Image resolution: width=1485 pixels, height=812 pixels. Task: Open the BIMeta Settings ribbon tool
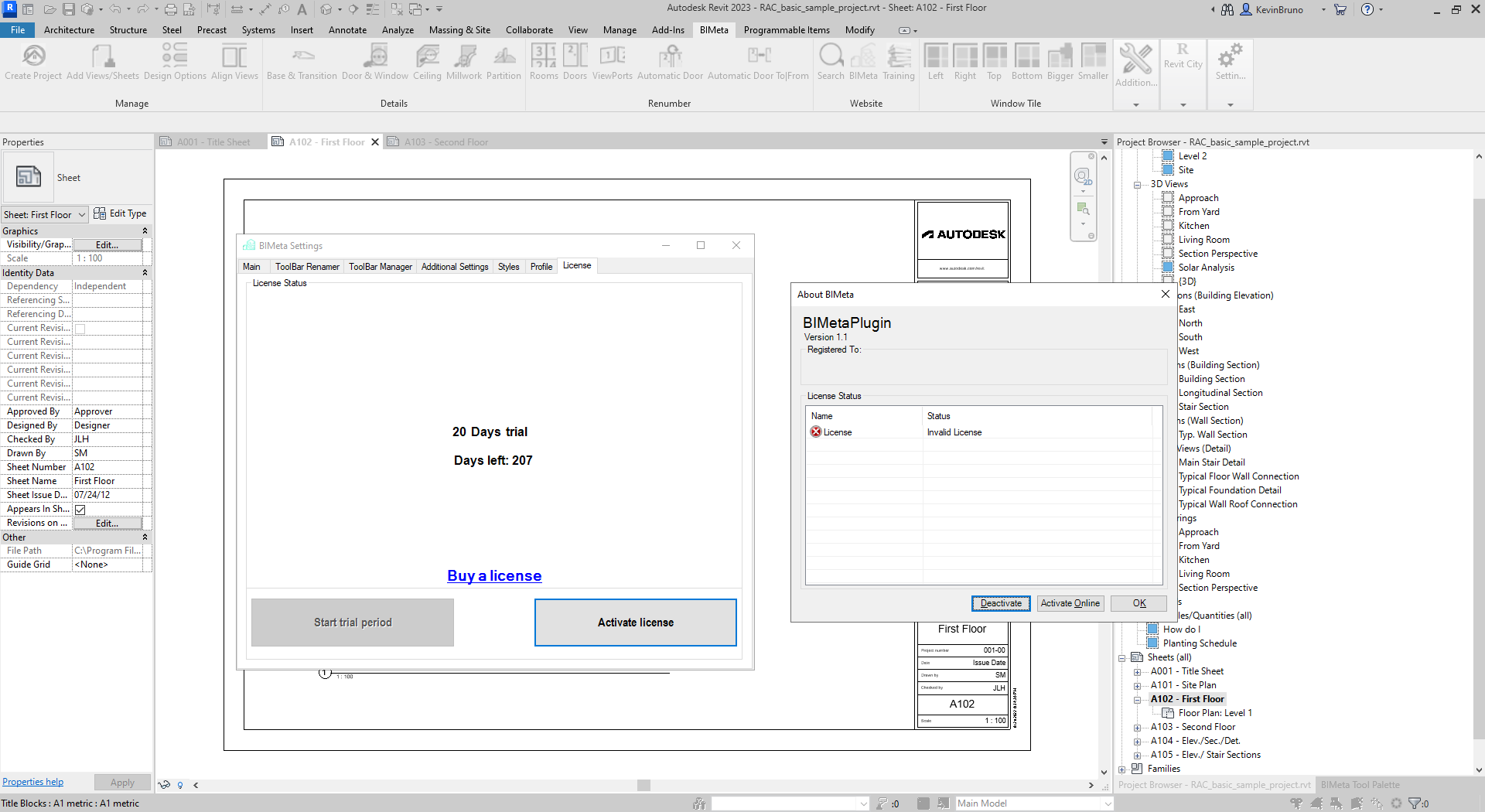coord(1230,62)
